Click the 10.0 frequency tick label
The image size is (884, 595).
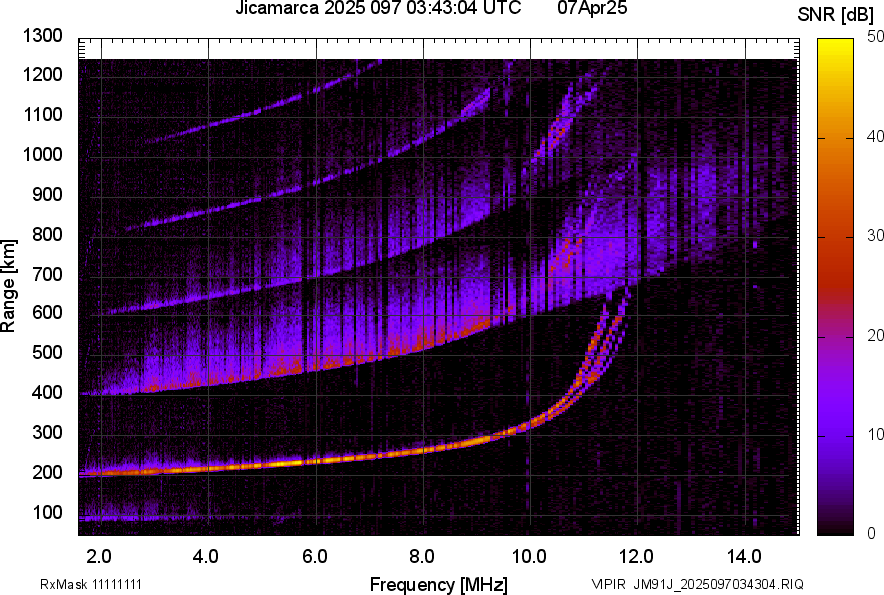[x=529, y=557]
